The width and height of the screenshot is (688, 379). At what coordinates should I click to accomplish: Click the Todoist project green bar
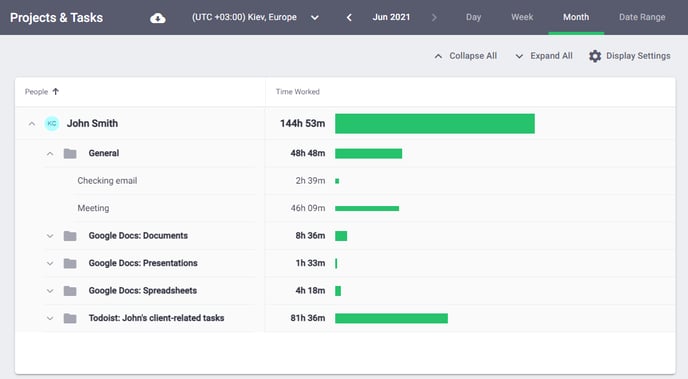[x=391, y=318]
